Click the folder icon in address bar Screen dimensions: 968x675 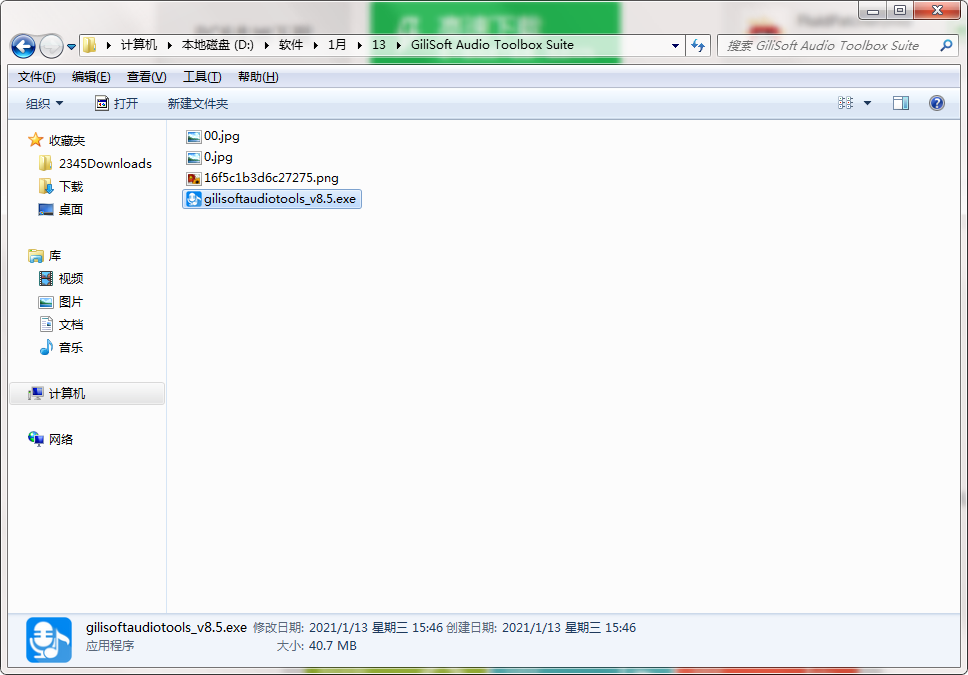[90, 45]
